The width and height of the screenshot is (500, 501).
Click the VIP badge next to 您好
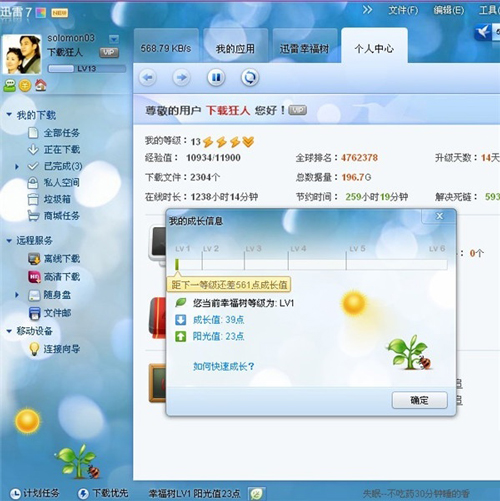[x=297, y=110]
